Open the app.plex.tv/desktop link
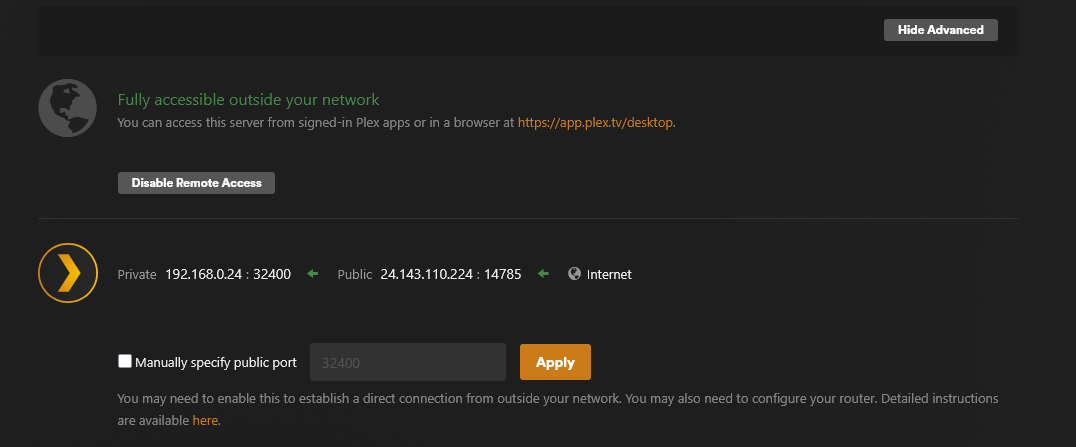This screenshot has width=1076, height=447. coord(596,123)
